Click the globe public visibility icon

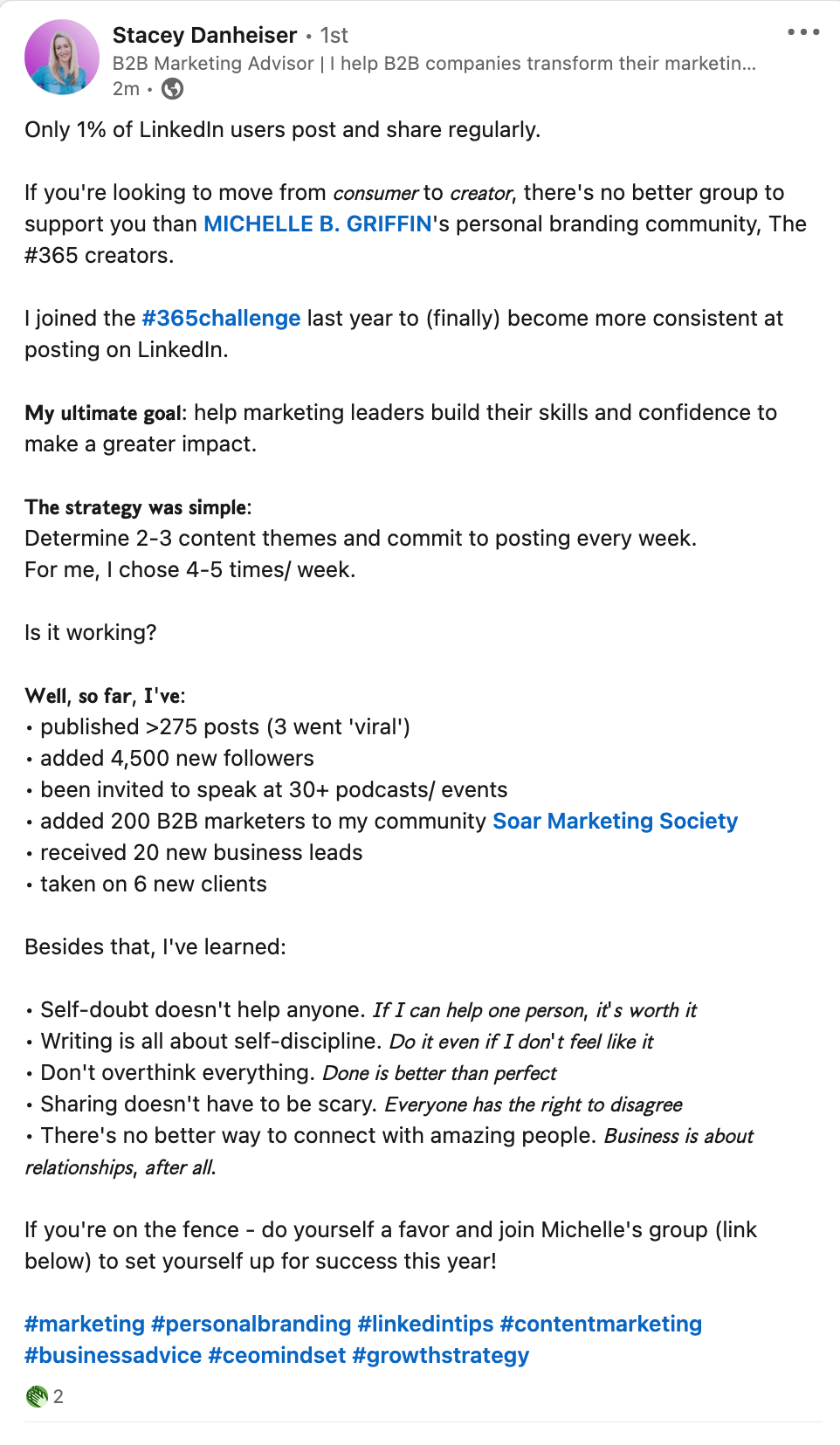click(173, 88)
